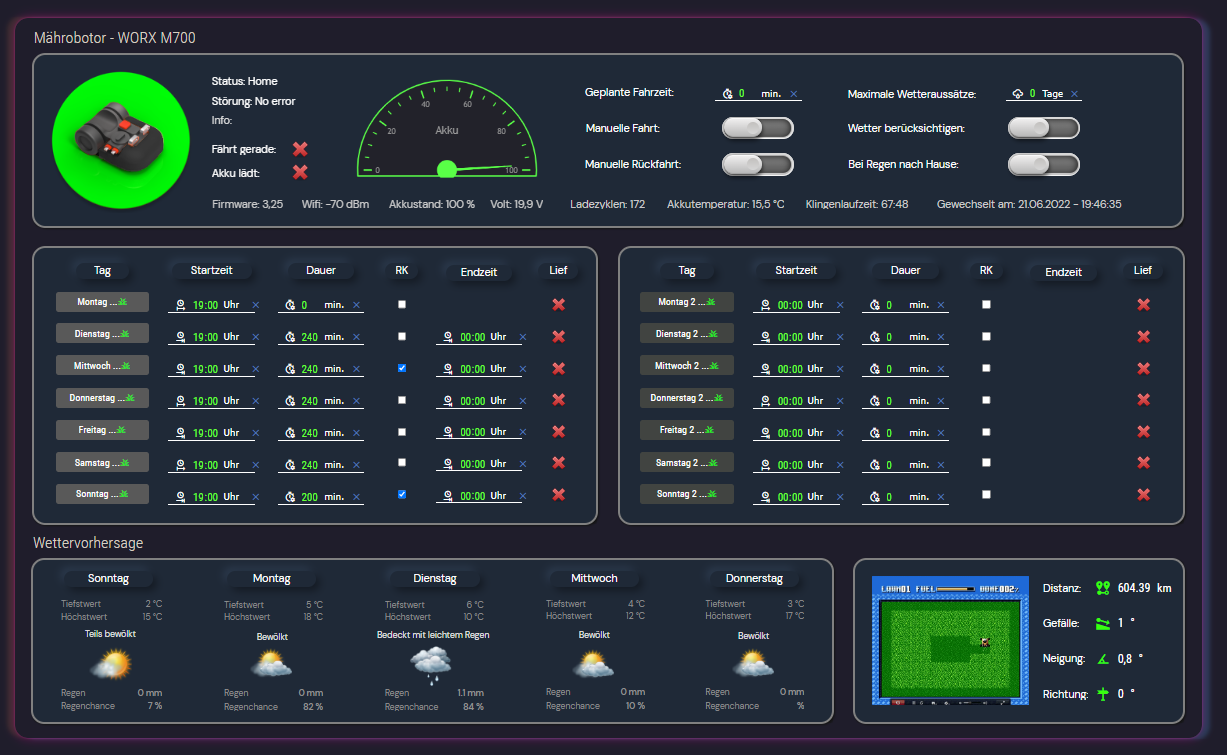This screenshot has height=755, width=1227.
Task: Check the RK checkbox for Freitag 2
Action: (987, 431)
